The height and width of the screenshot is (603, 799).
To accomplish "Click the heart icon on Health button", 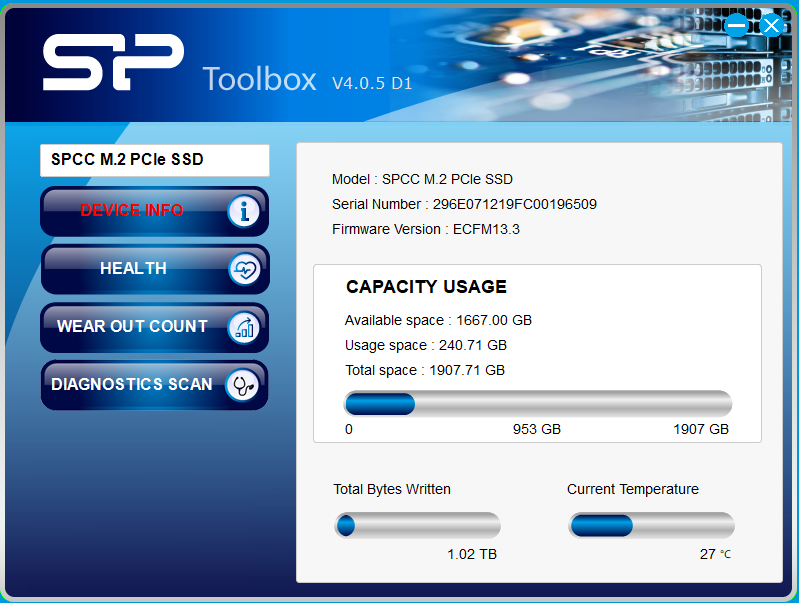I will tap(244, 269).
